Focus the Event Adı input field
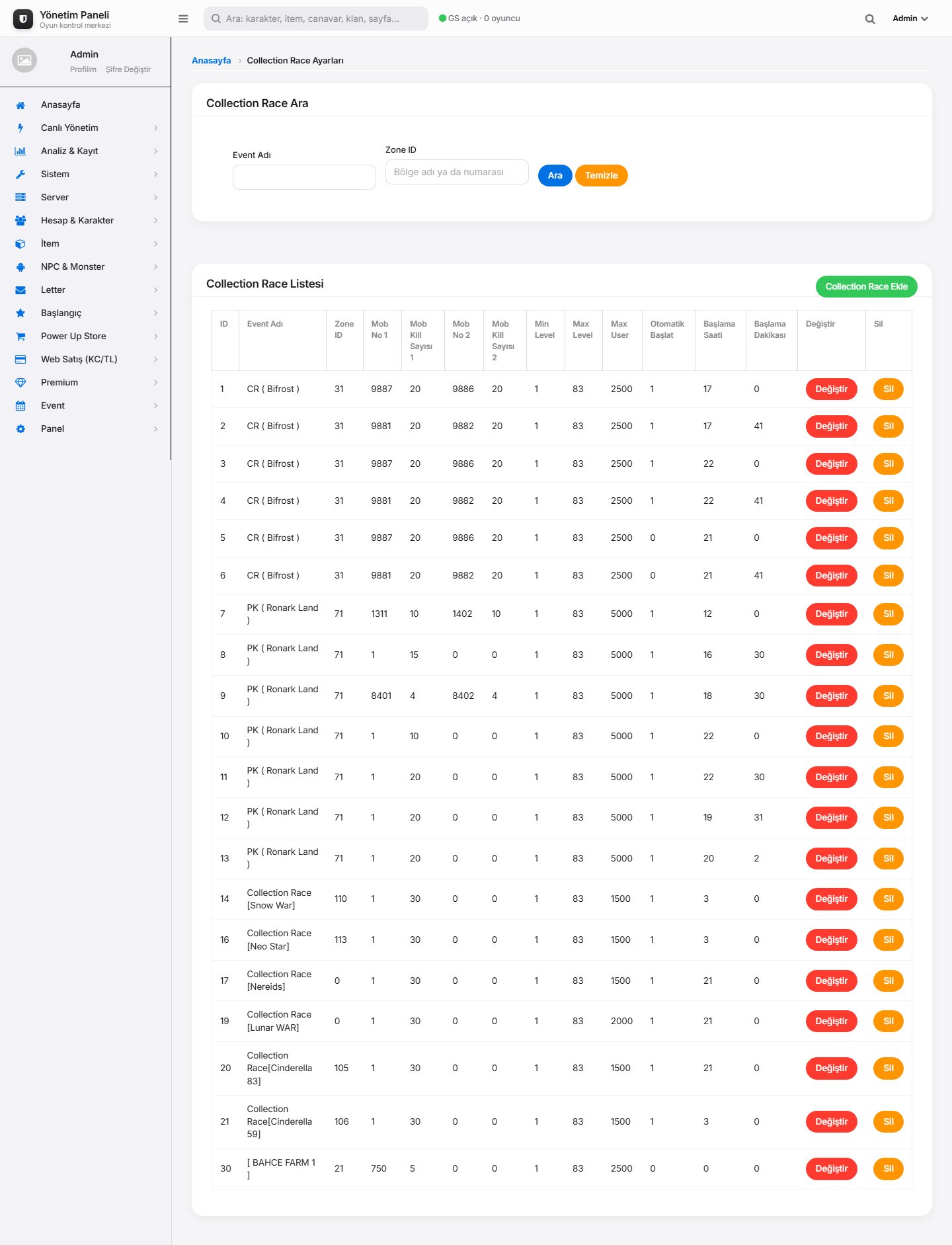The image size is (952, 1245). pyautogui.click(x=304, y=177)
